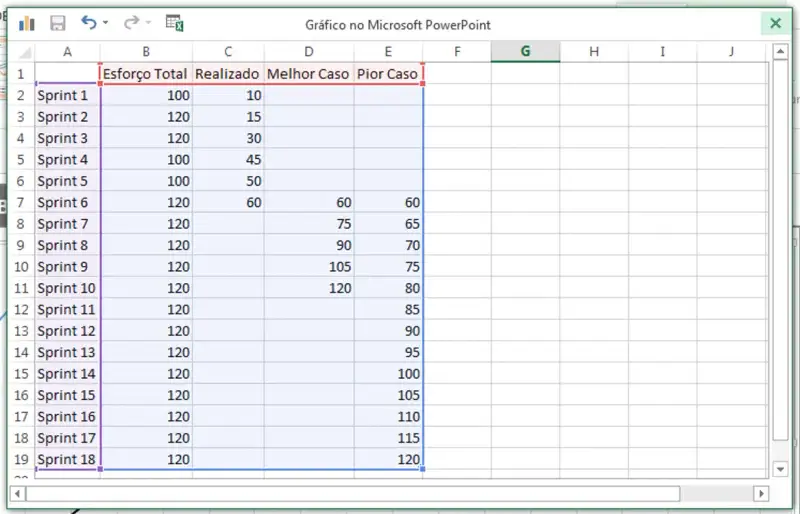This screenshot has height=514, width=800.
Task: Select the 'Melhor Caso' header cell
Action: [x=309, y=74]
